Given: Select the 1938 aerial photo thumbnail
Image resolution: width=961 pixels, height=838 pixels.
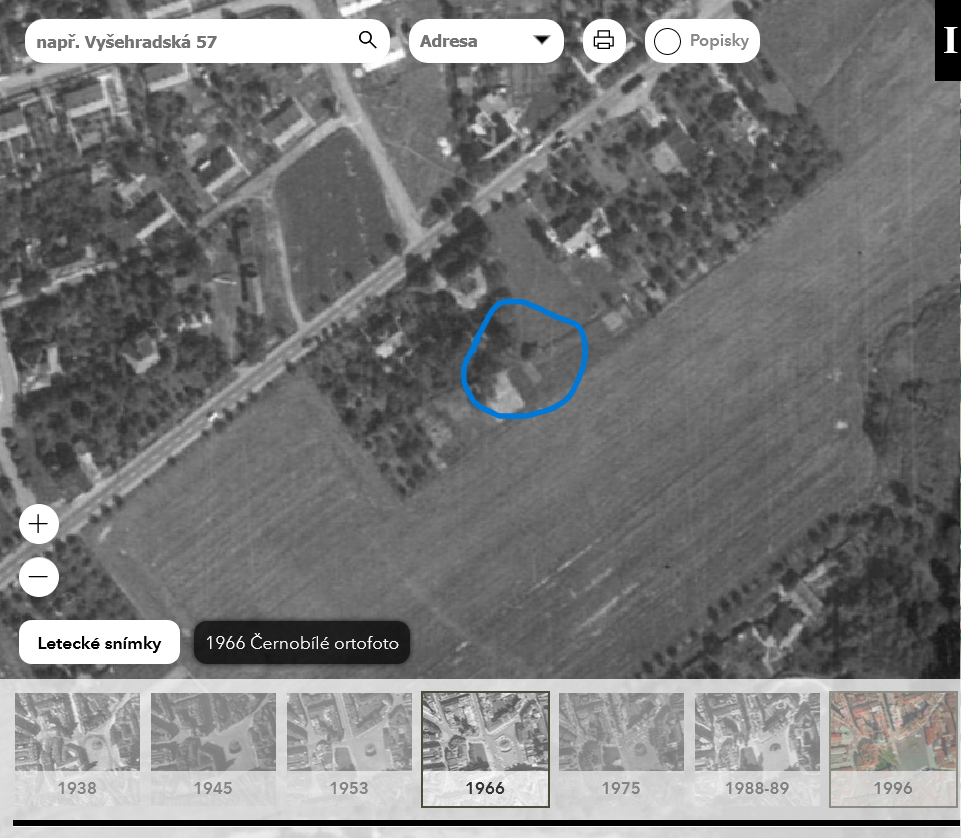Looking at the screenshot, I should tap(77, 748).
